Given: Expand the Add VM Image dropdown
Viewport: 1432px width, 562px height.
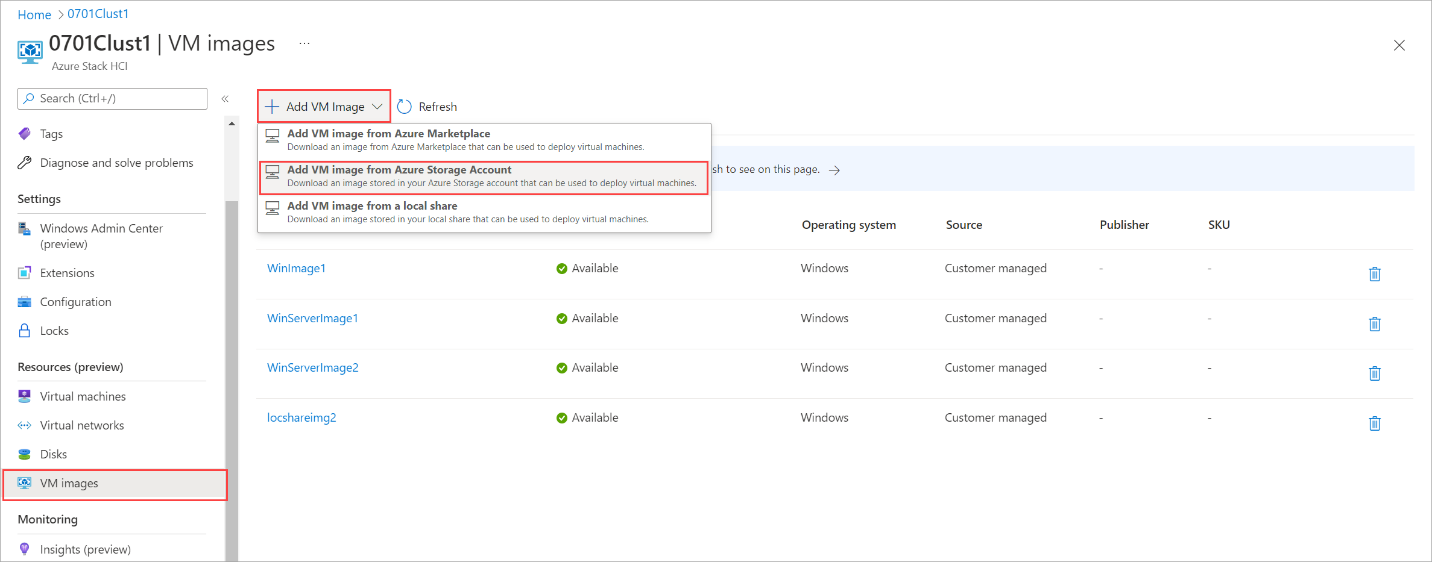Looking at the screenshot, I should 324,107.
